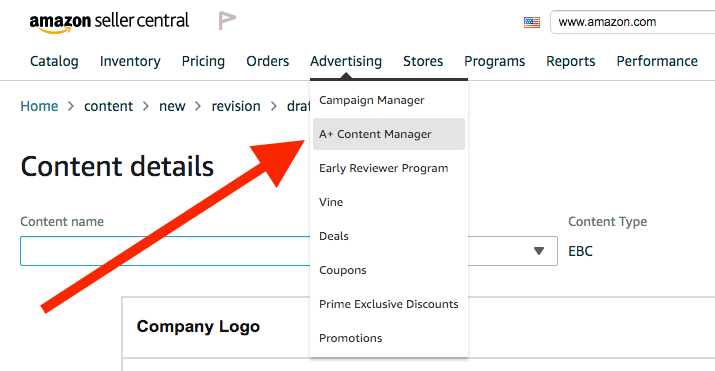Click the US flag marketplace icon
The height and width of the screenshot is (371, 715).
tap(532, 22)
